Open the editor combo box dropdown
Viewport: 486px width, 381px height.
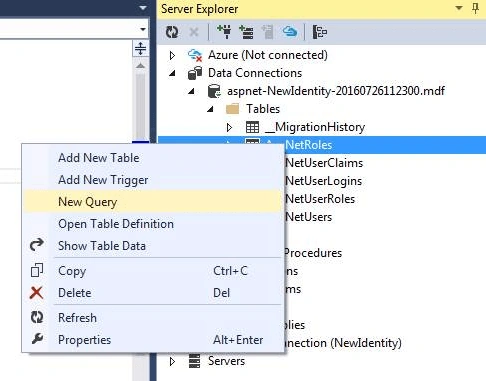[143, 29]
